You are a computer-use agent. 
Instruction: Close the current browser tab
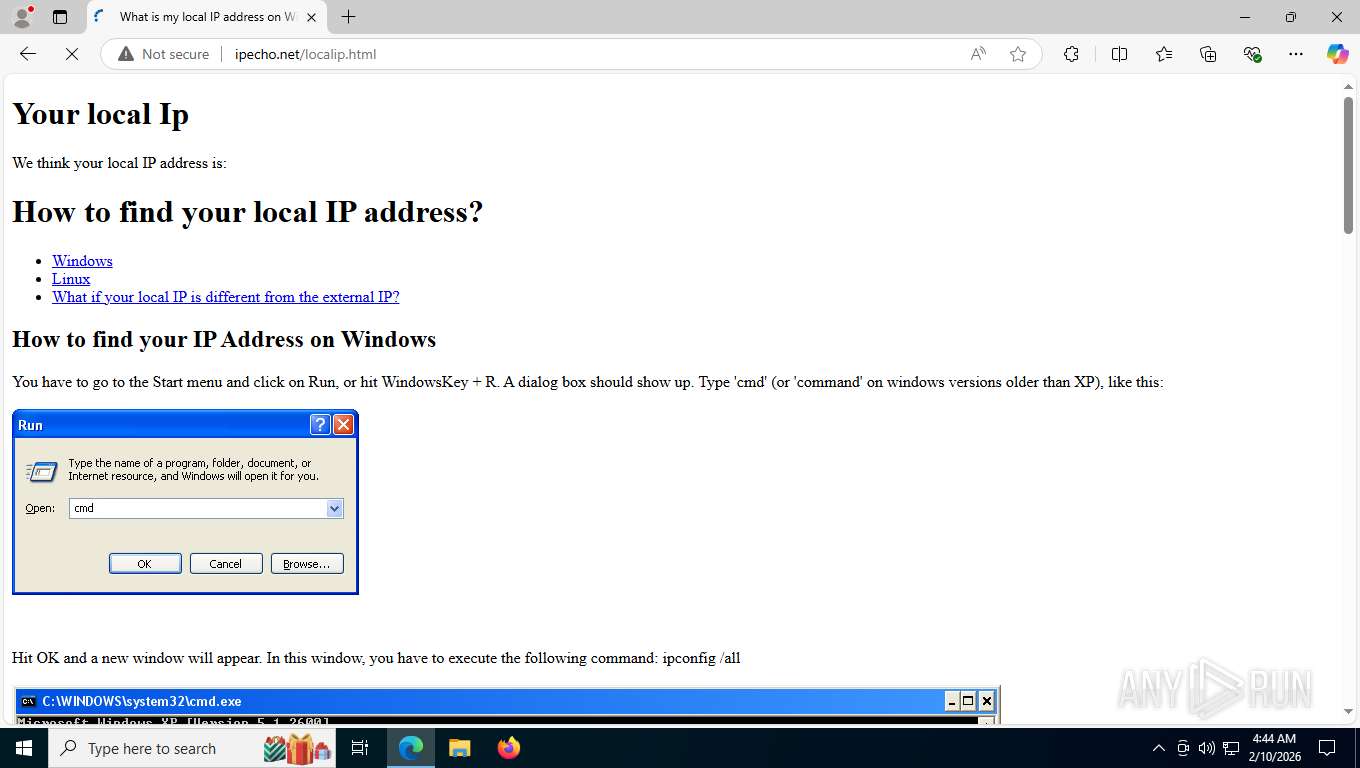click(311, 17)
